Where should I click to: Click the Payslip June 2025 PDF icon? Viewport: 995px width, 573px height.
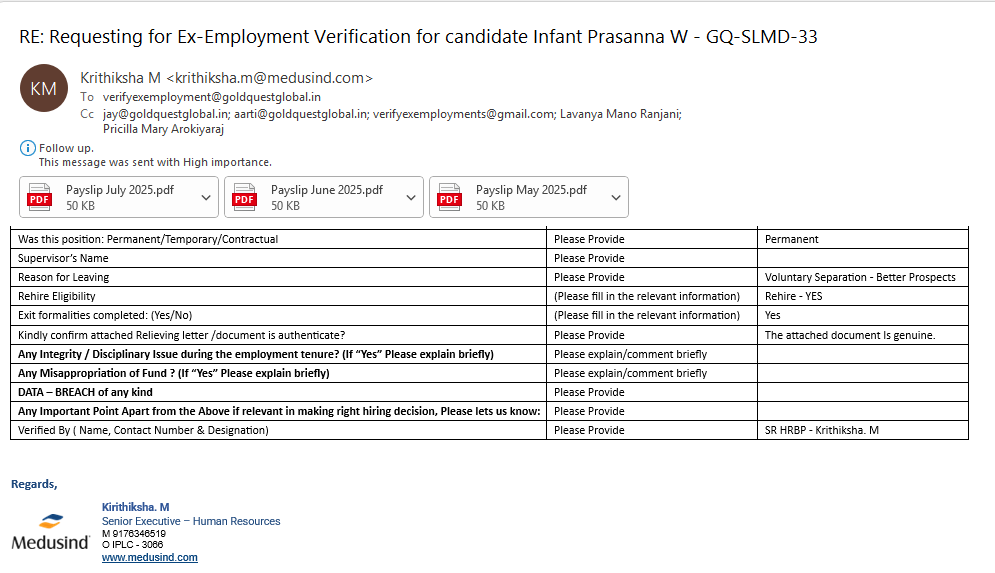coord(244,197)
